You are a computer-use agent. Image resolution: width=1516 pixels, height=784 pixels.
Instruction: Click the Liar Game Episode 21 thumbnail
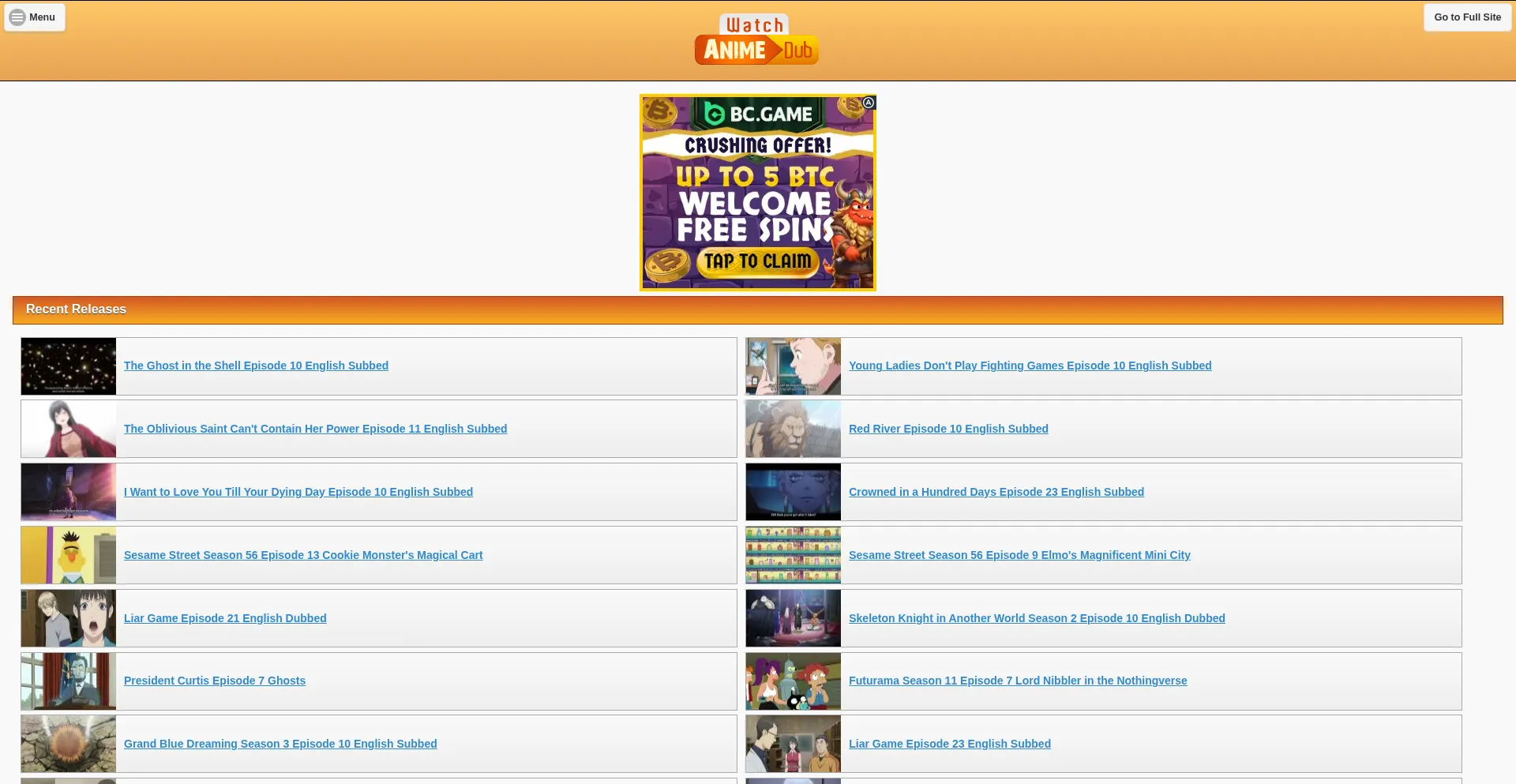tap(69, 618)
